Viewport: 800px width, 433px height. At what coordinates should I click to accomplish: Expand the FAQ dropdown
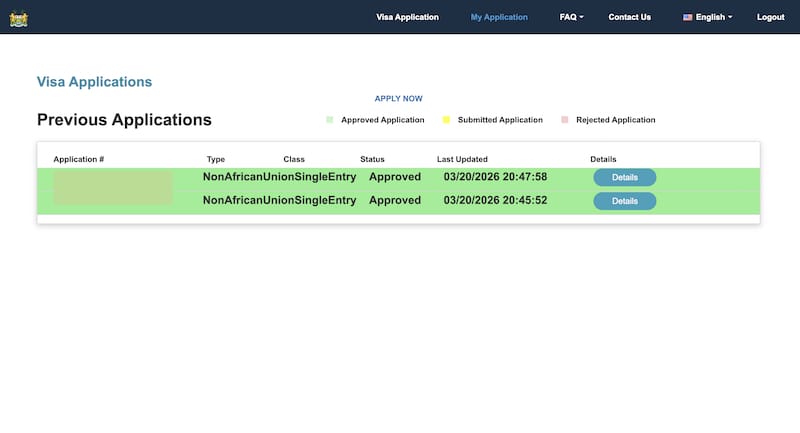(x=571, y=17)
